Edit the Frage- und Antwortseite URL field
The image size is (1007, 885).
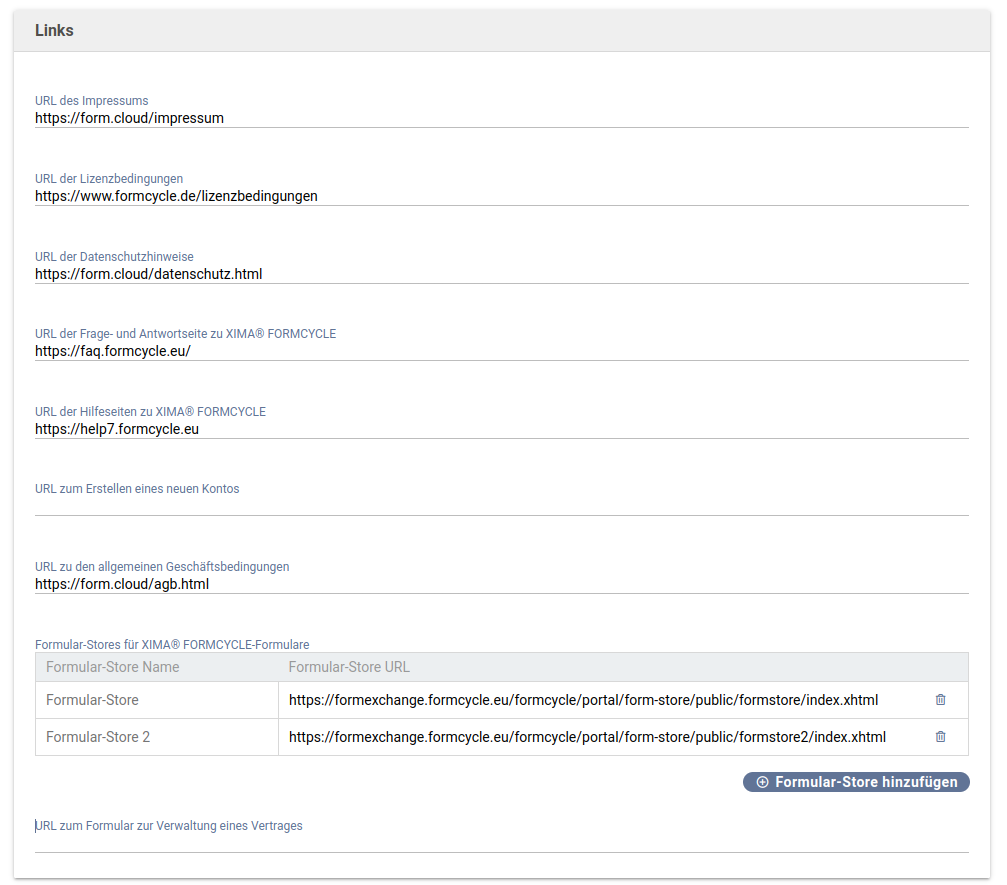[x=500, y=352]
